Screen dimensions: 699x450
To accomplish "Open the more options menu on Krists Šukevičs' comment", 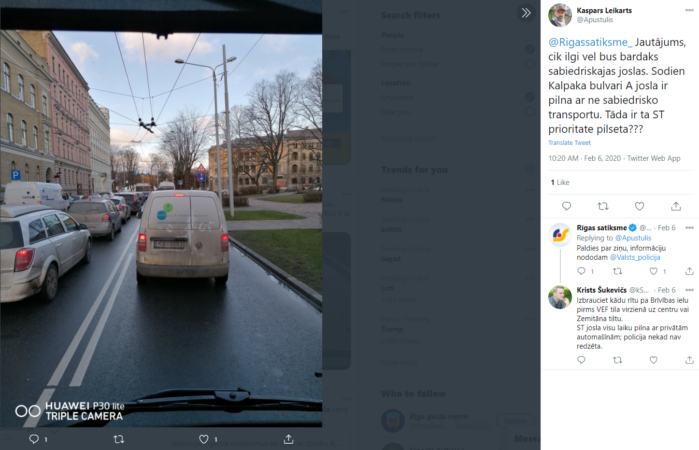I will pos(690,290).
